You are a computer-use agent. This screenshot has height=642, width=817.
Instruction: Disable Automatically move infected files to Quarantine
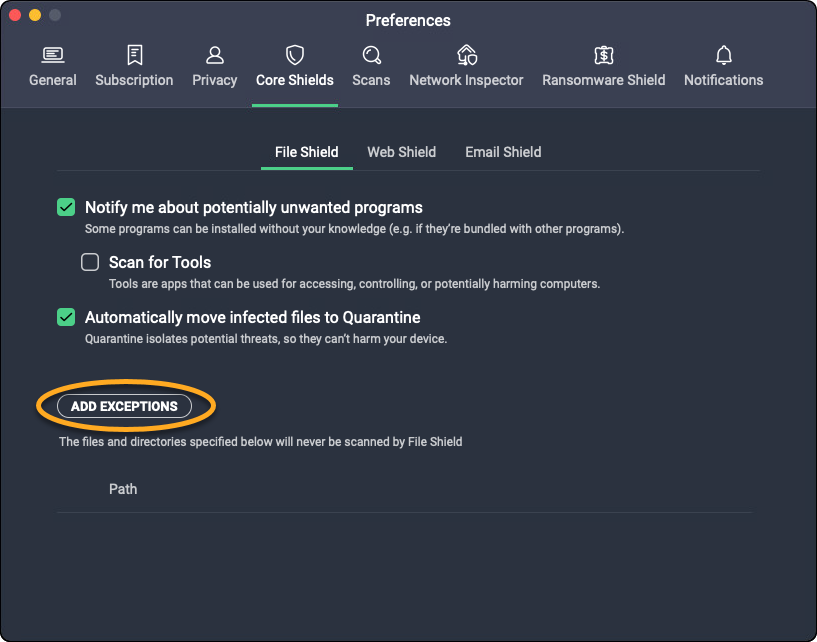pyautogui.click(x=66, y=317)
